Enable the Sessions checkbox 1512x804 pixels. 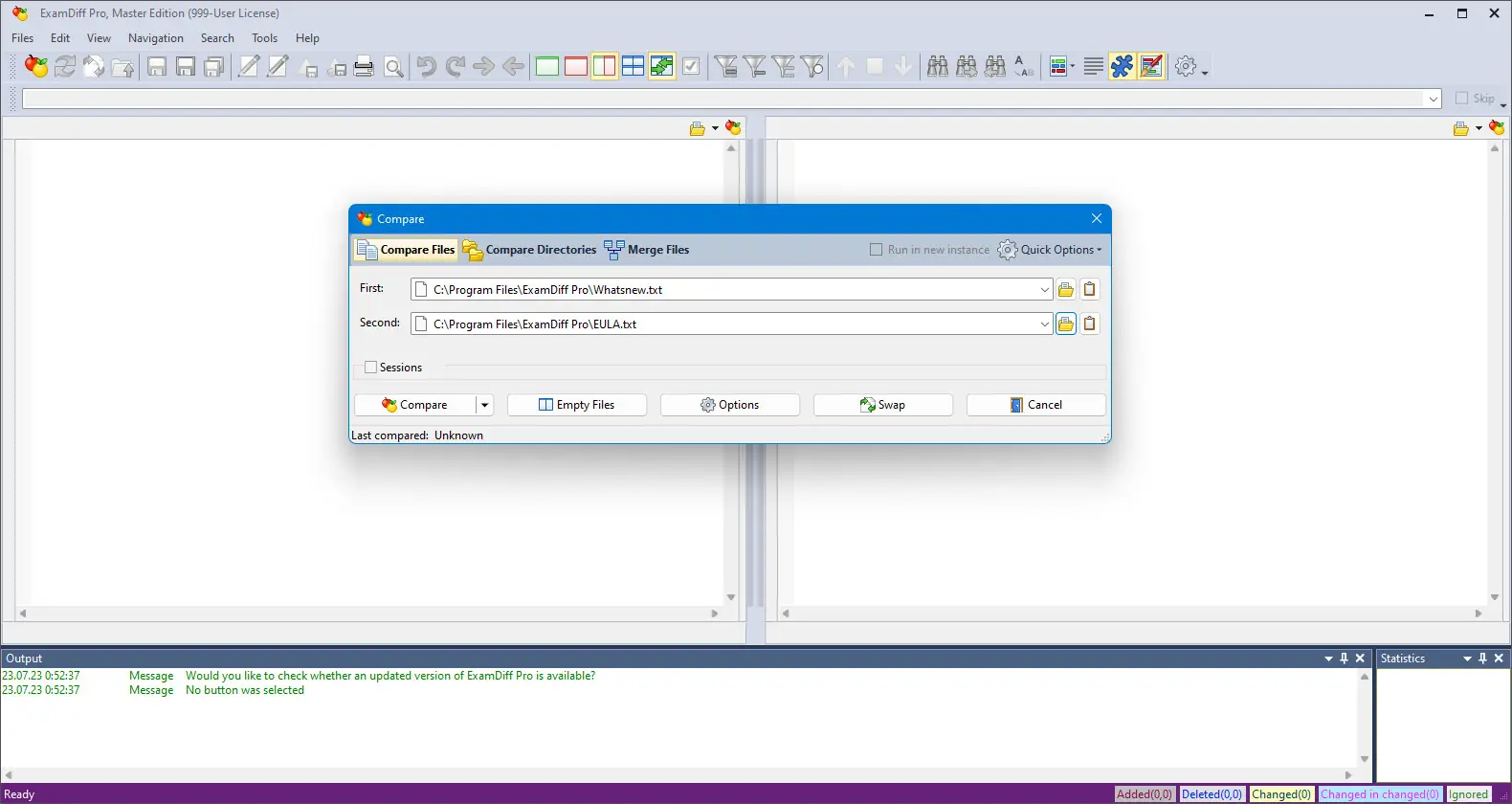(x=370, y=368)
